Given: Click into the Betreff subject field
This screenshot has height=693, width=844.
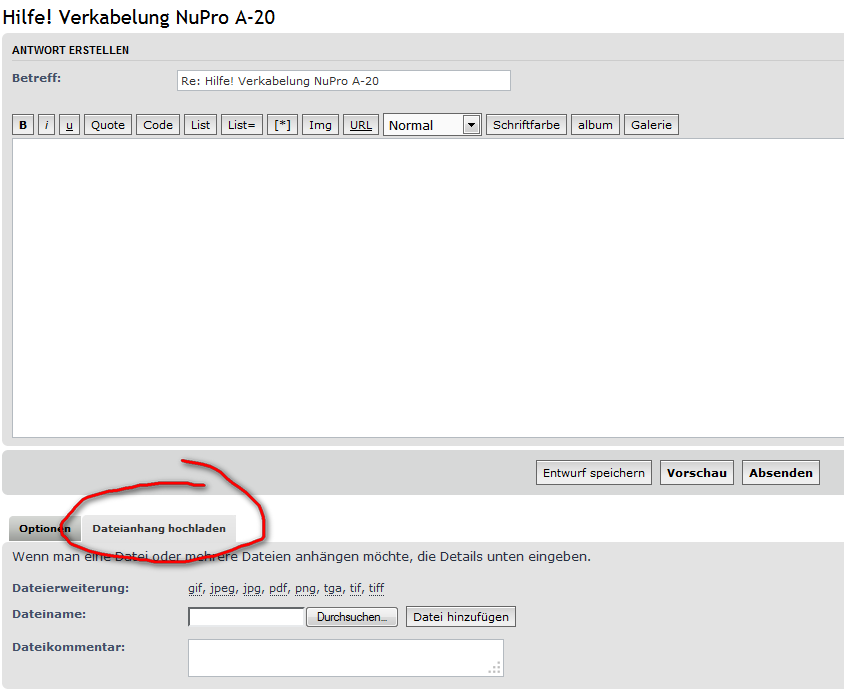Looking at the screenshot, I should point(343,80).
